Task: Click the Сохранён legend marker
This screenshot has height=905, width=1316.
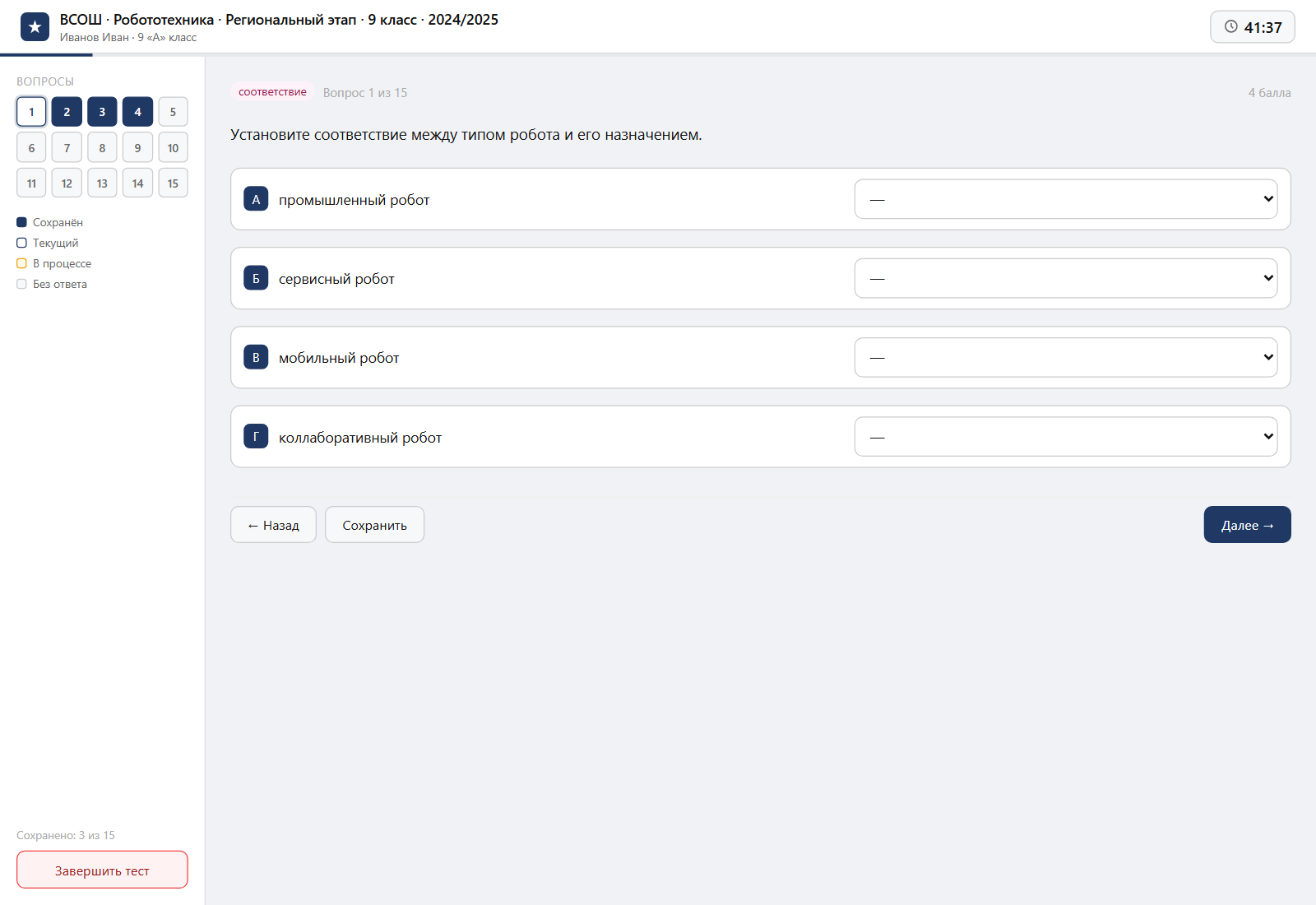Action: point(21,222)
